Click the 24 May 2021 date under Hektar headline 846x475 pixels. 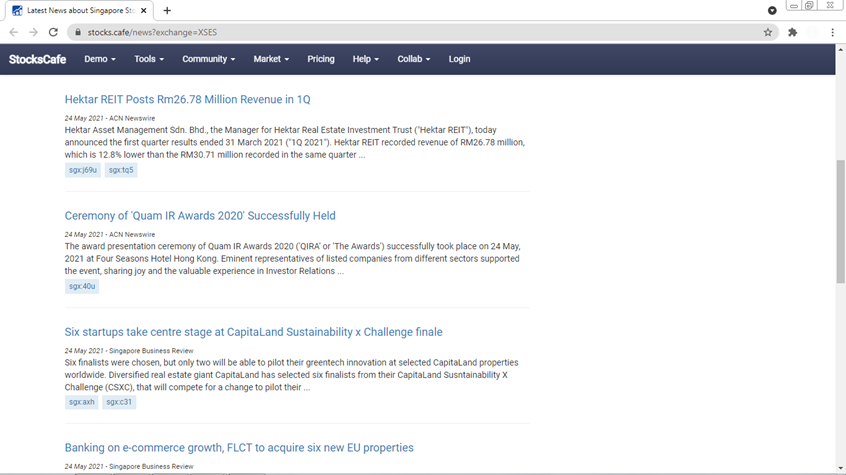84,118
